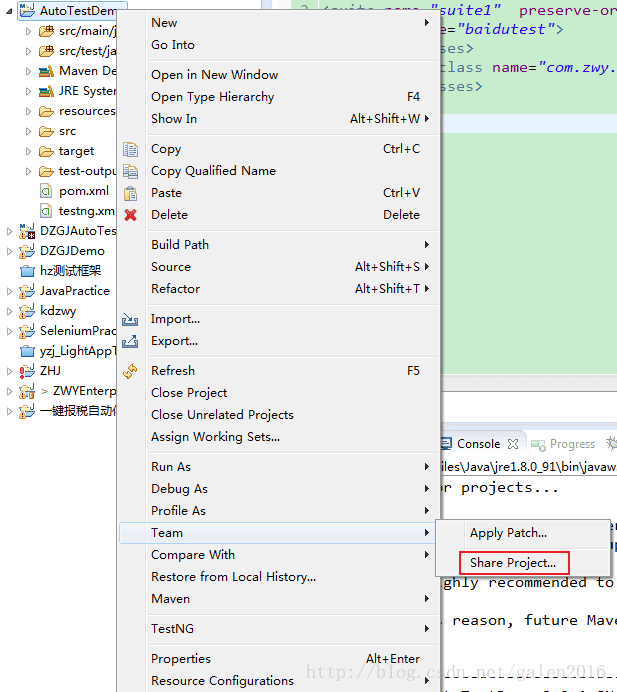Open the Build Path submenu

pos(279,244)
